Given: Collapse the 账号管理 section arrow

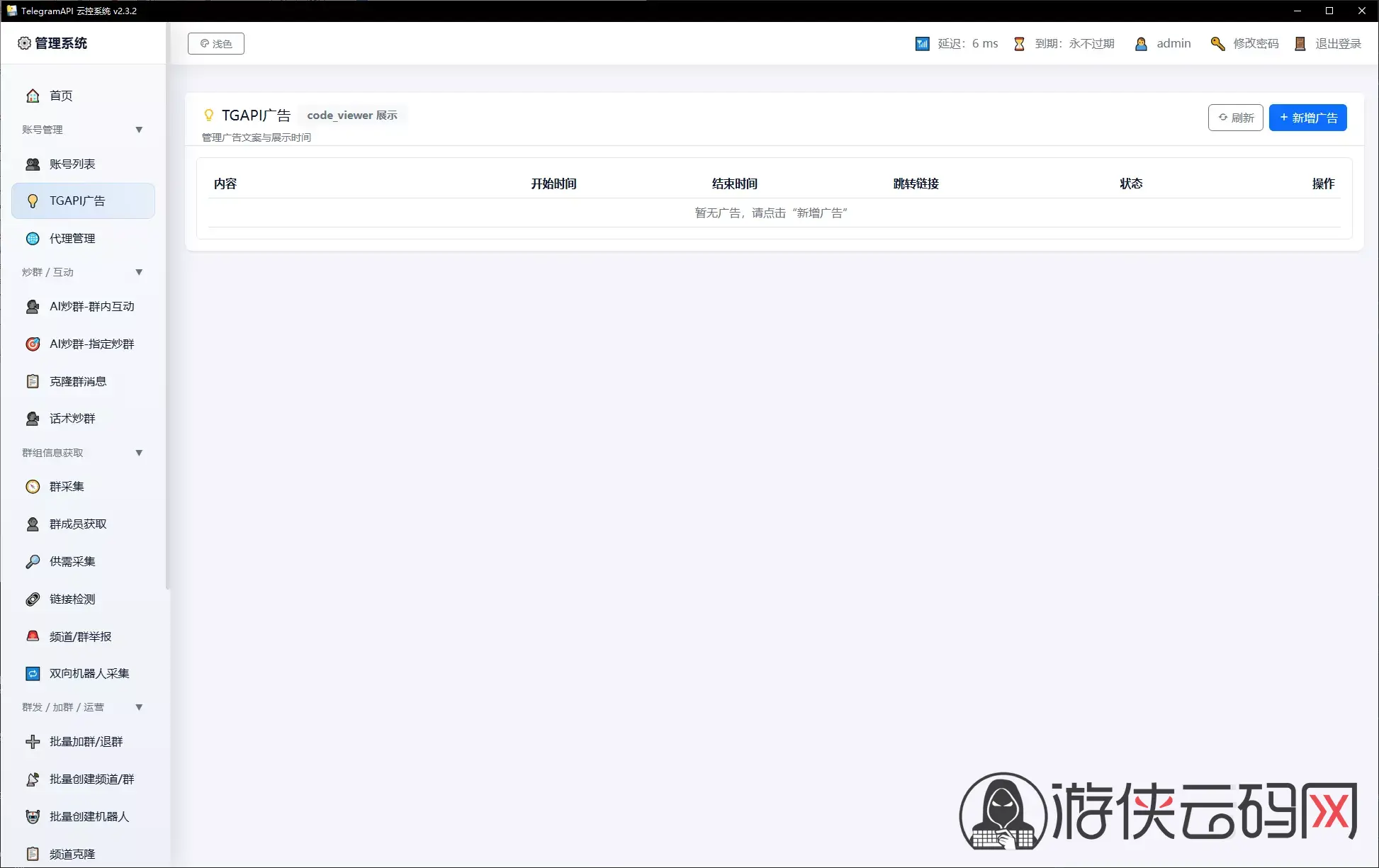Looking at the screenshot, I should pos(139,130).
